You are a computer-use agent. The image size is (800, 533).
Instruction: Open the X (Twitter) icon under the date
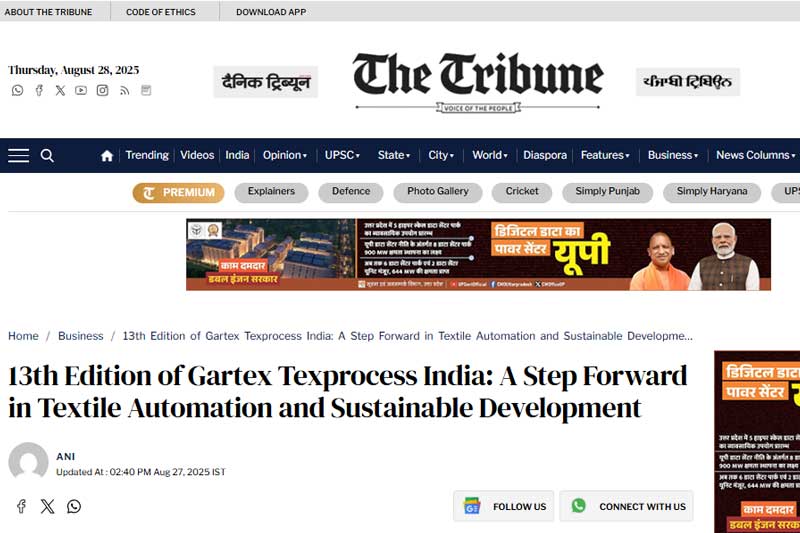(60, 90)
